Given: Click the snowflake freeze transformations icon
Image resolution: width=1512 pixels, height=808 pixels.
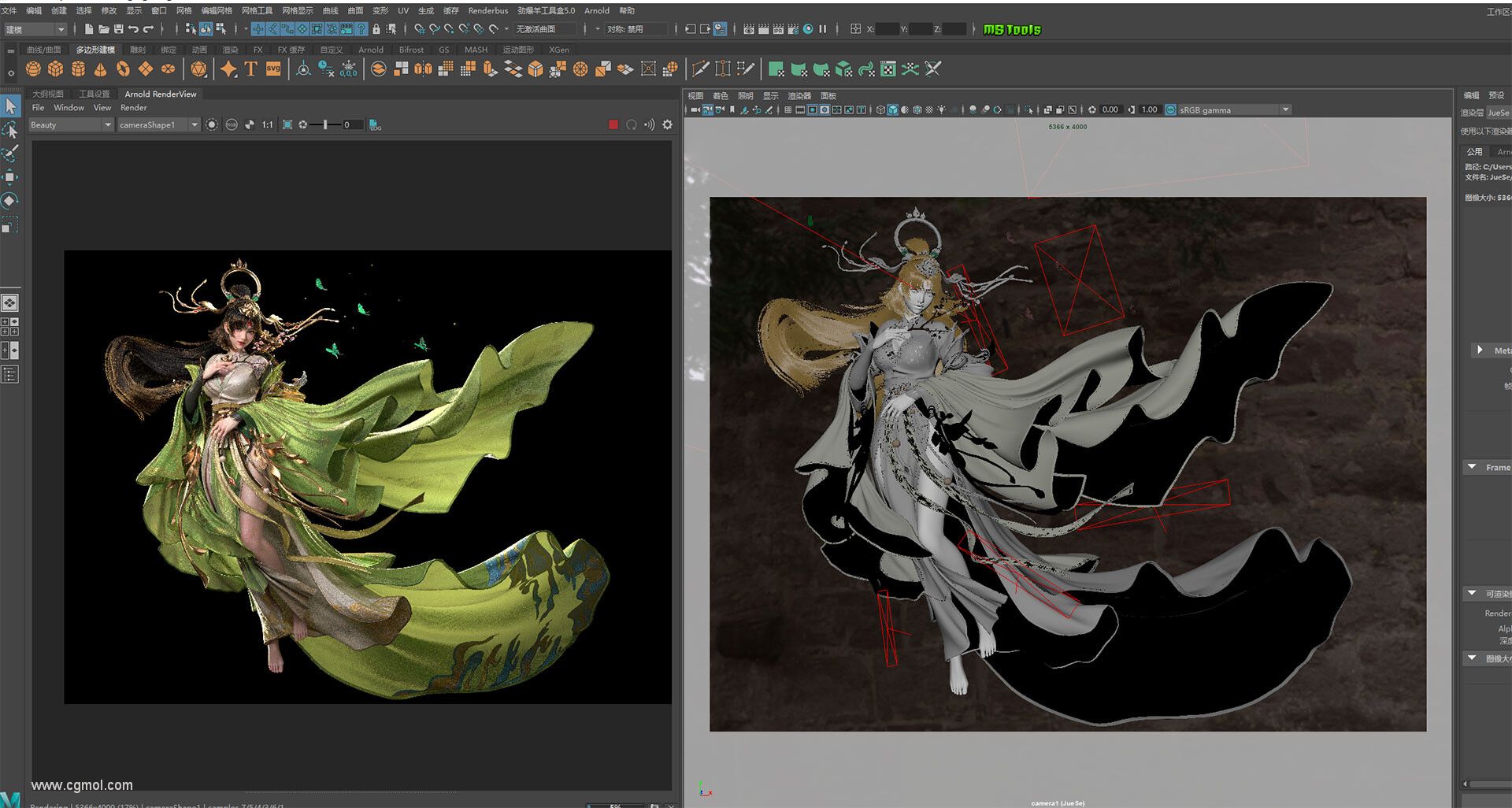Looking at the screenshot, I should [x=349, y=69].
